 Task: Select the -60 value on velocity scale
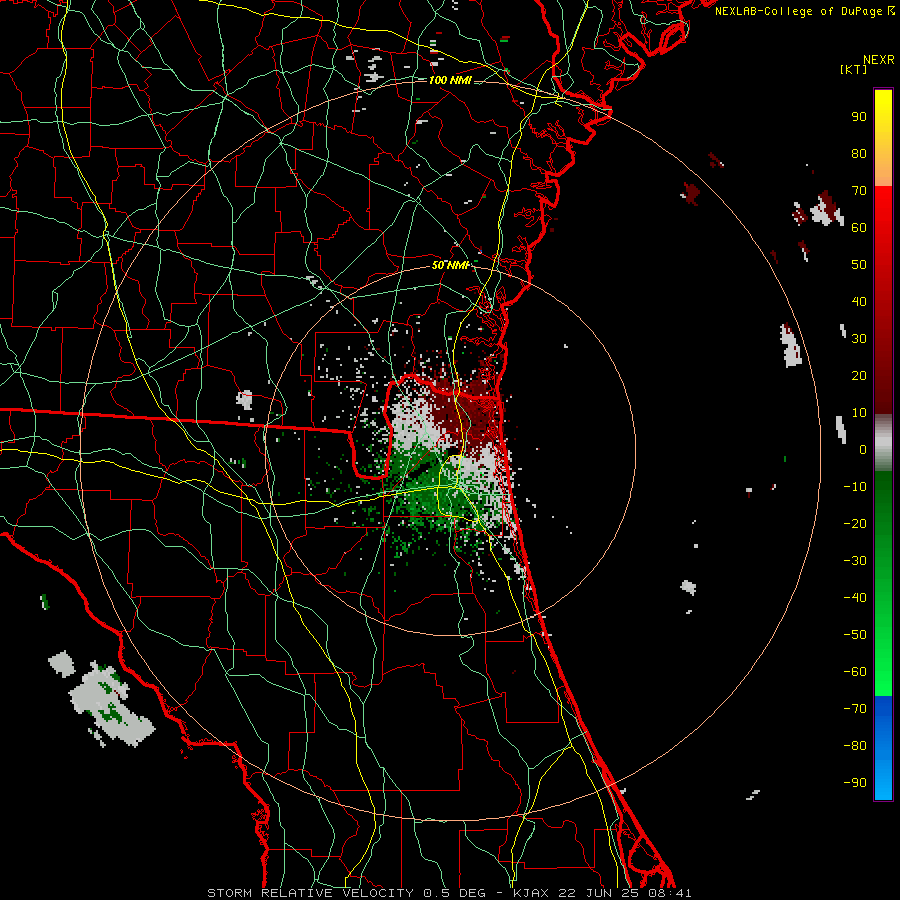click(x=855, y=672)
